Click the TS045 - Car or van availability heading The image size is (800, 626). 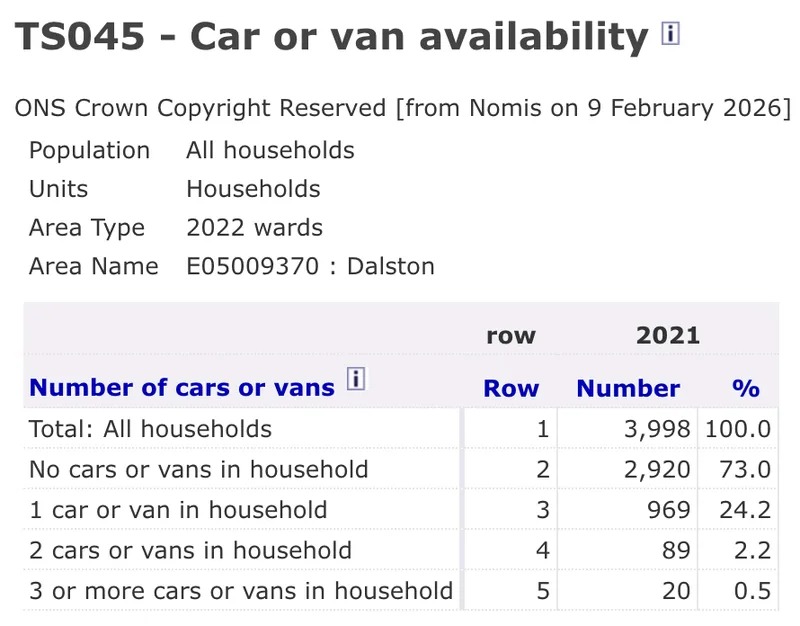click(x=332, y=37)
